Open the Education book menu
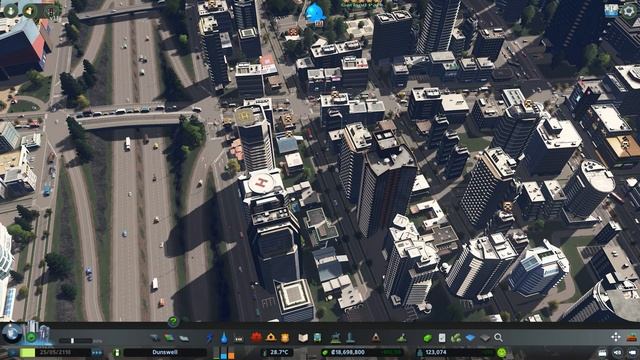Image resolution: width=640 pixels, height=360 pixels. 303,338
